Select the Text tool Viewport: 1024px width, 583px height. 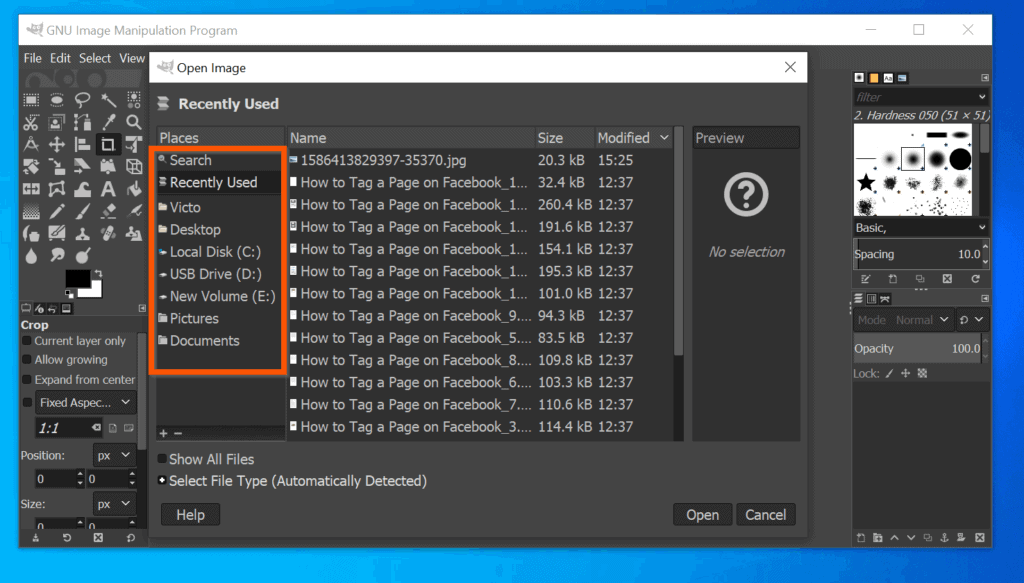coord(108,188)
